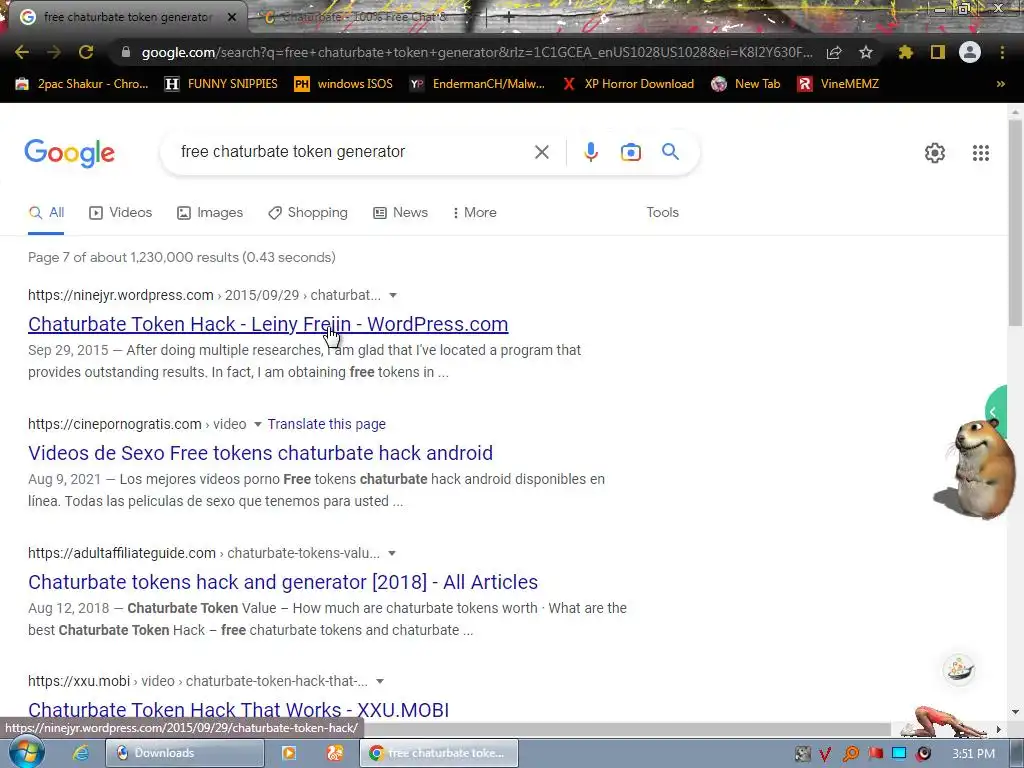Viewport: 1024px width, 768px height.
Task: Open Chaturbate Token Hack That Works result
Action: click(238, 709)
